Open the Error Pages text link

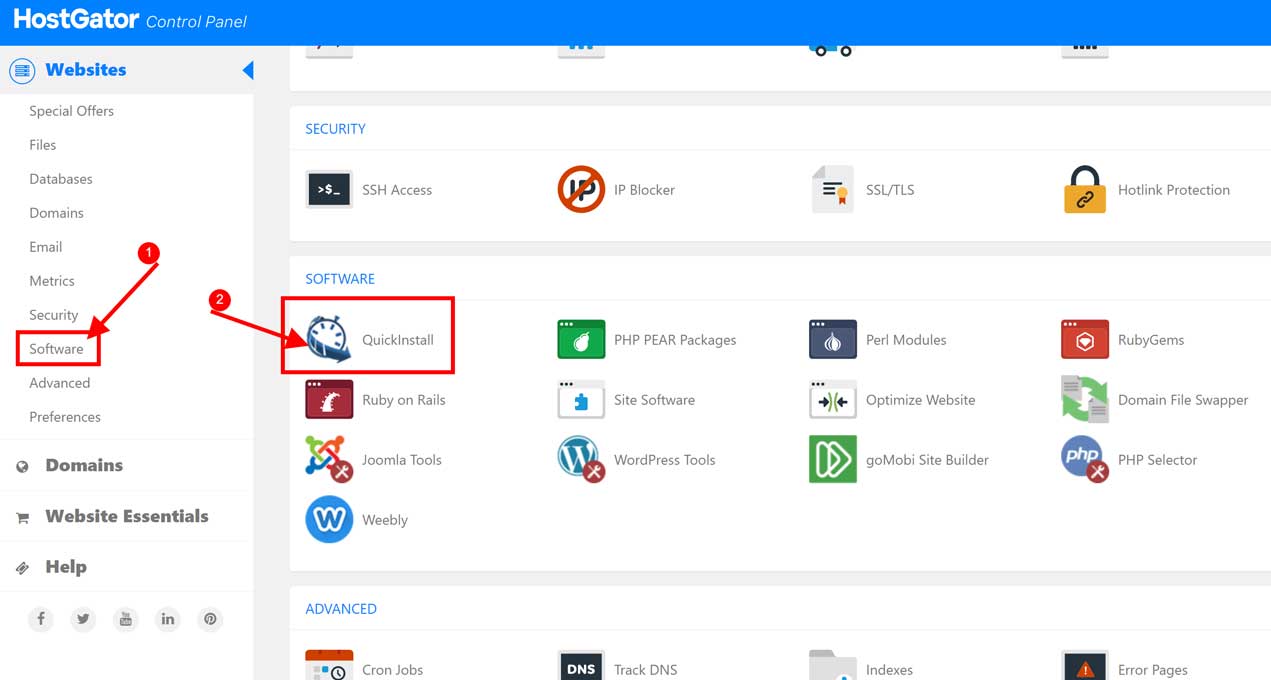click(1153, 670)
